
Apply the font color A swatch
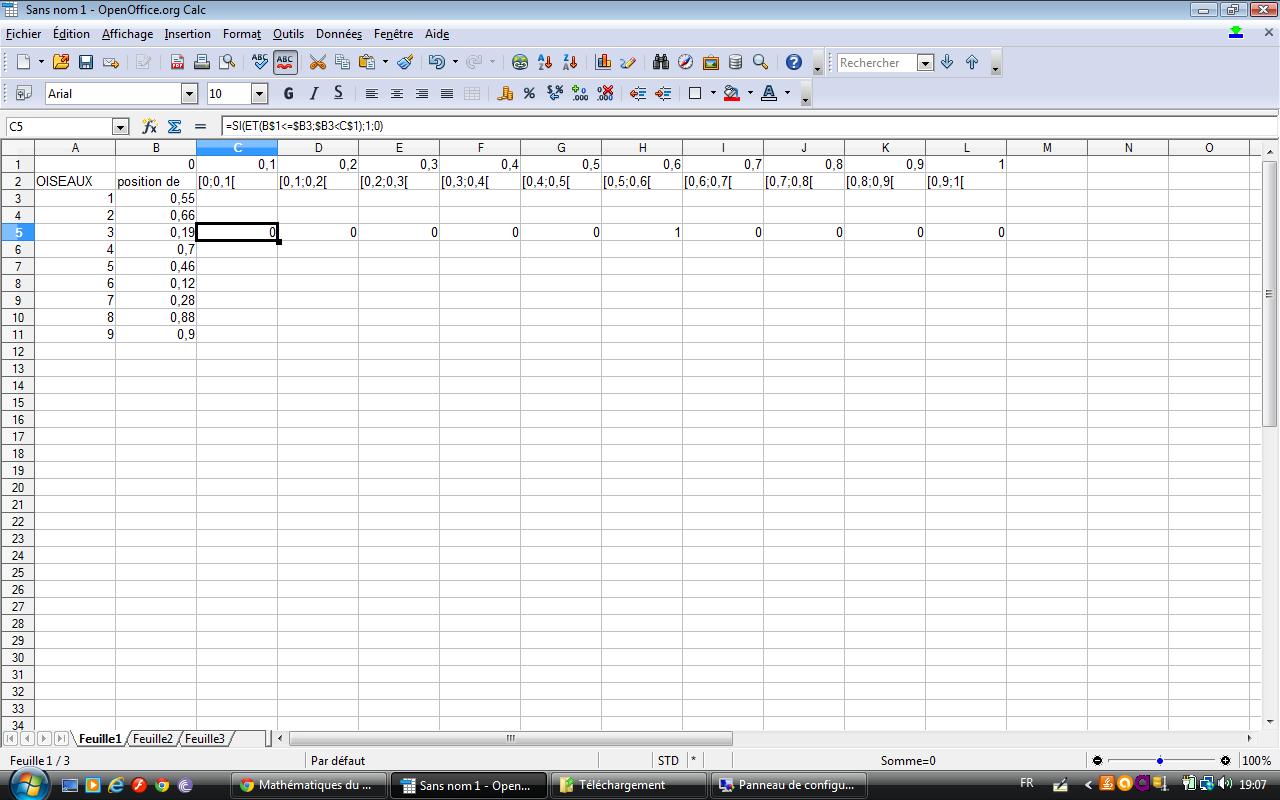pyautogui.click(x=769, y=93)
